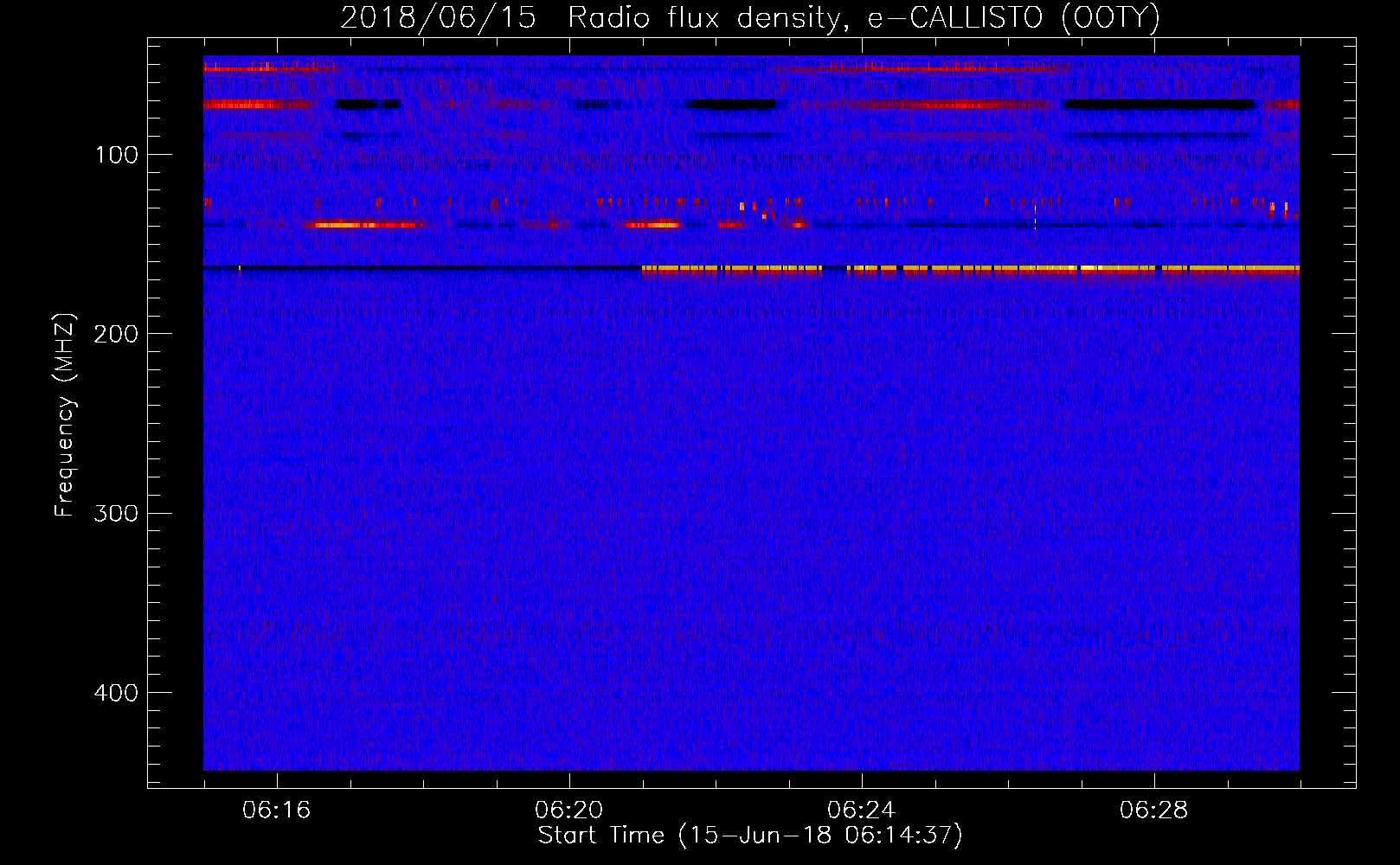1400x865 pixels.
Task: Click the 'Start Time (15-Jun-18 06:14:37)' label
Action: (x=750, y=836)
